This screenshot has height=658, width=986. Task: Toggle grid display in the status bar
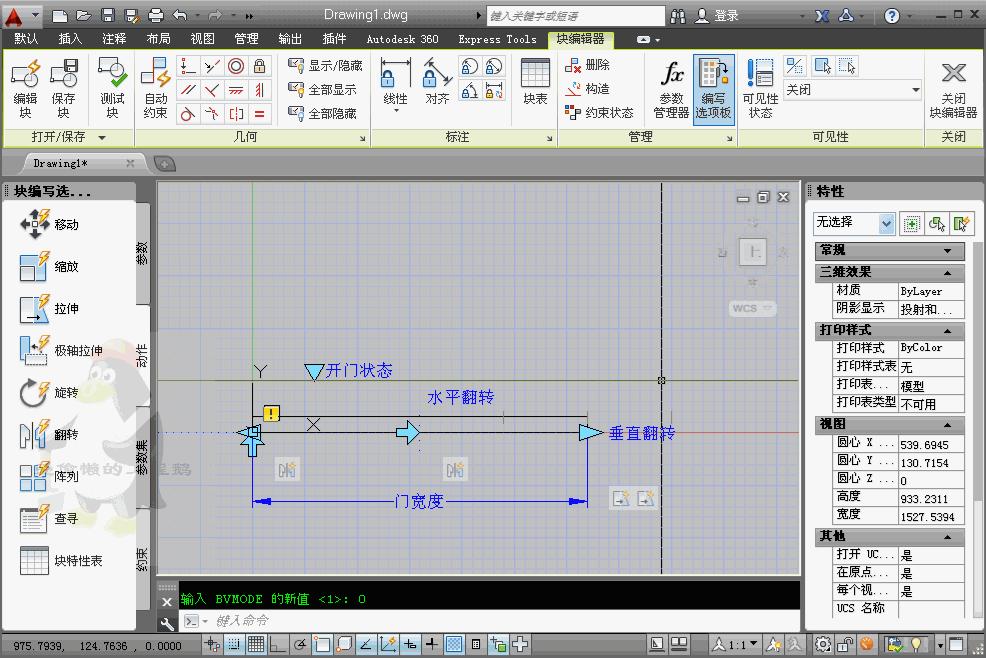coord(254,644)
